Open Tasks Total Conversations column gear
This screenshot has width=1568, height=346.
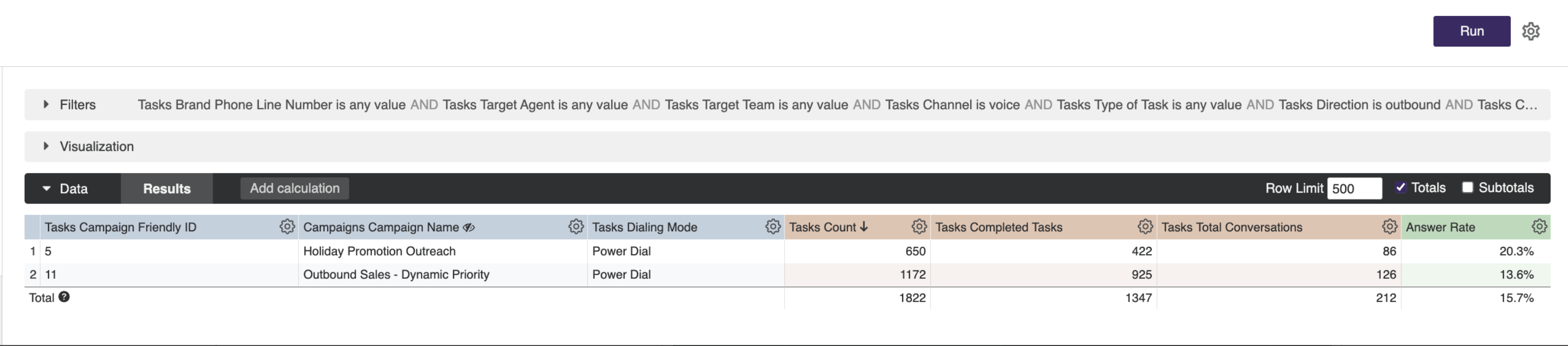coord(1389,227)
